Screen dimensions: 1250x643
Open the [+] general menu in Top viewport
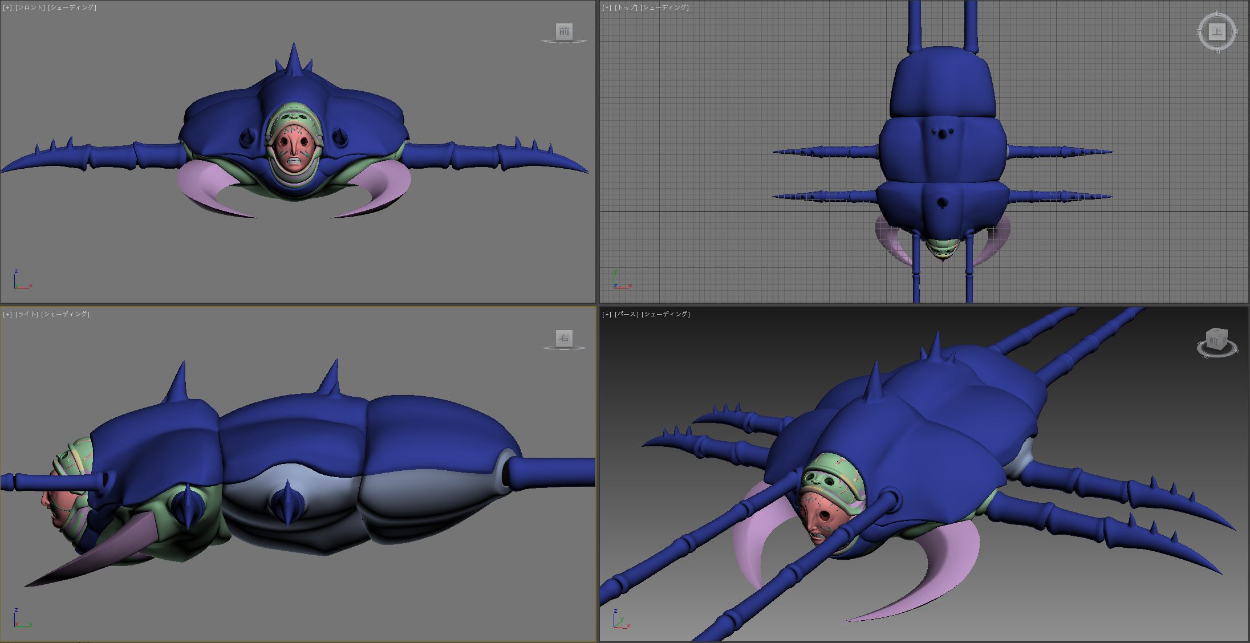coord(607,7)
